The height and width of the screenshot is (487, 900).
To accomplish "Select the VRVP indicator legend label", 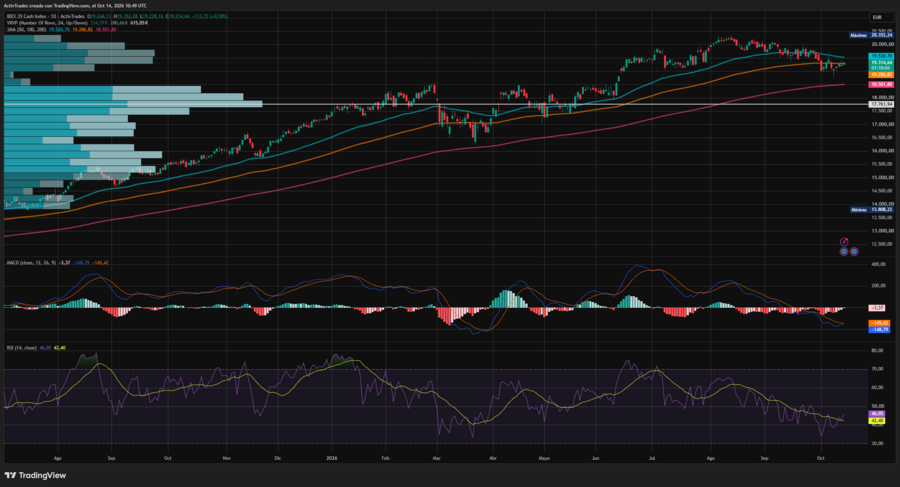I will pyautogui.click(x=46, y=23).
